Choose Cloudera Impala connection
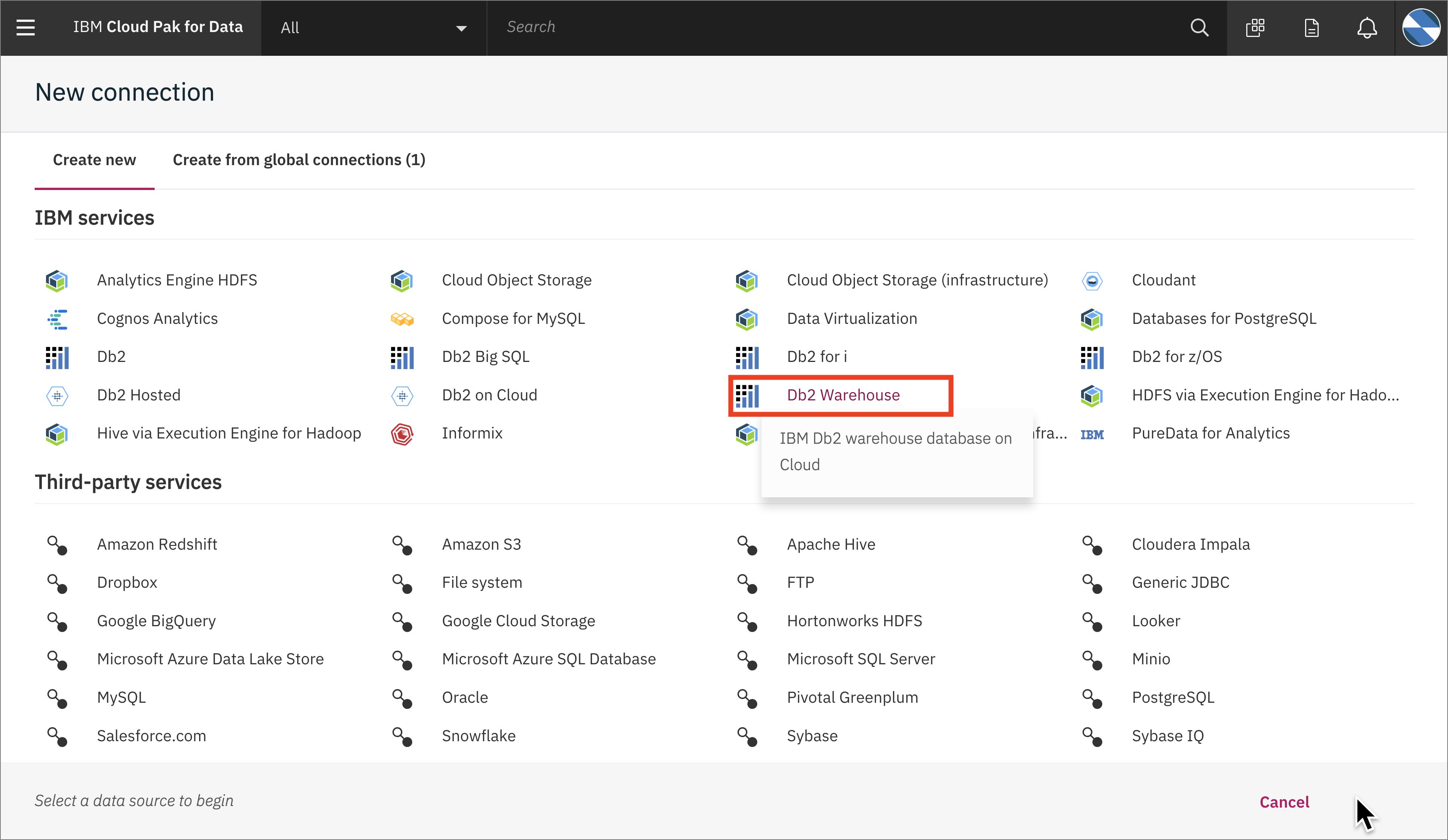Image resolution: width=1448 pixels, height=840 pixels. 1190,544
